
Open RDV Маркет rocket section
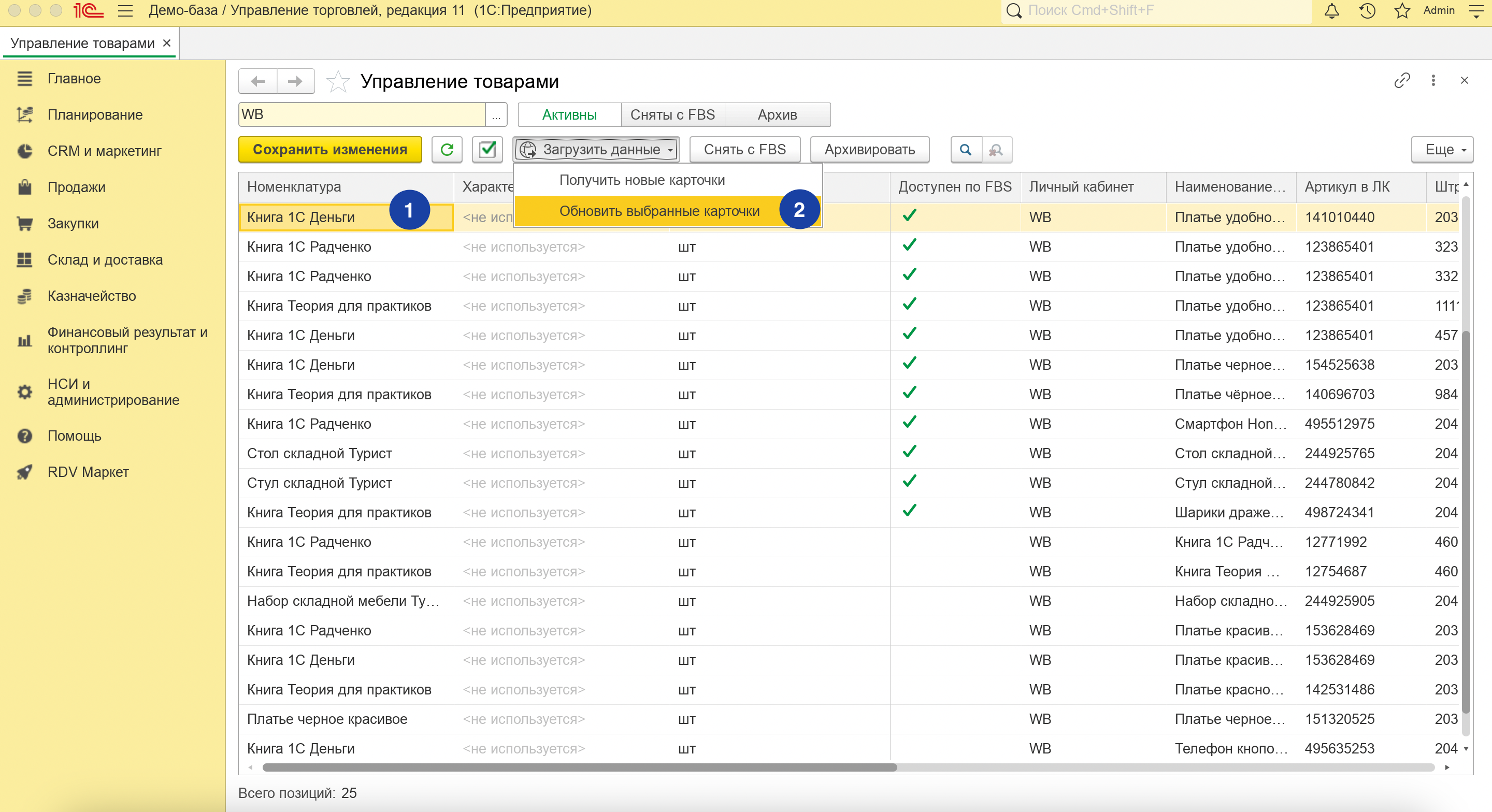pyautogui.click(x=88, y=472)
